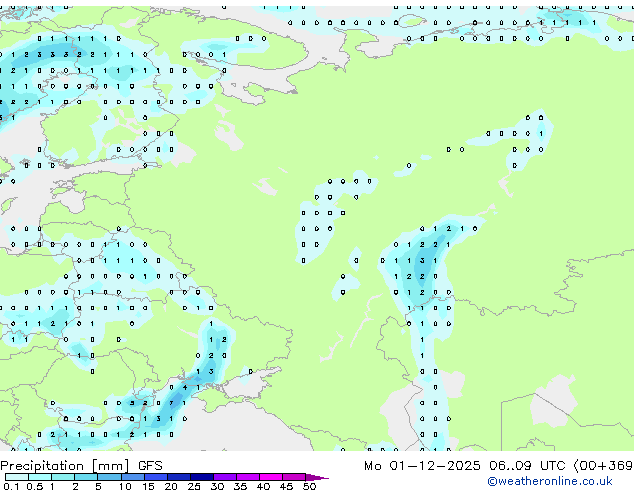The height and width of the screenshot is (490, 634).
Task: Pick the legend swatch between 0.5 and 1
Action: click(40, 477)
